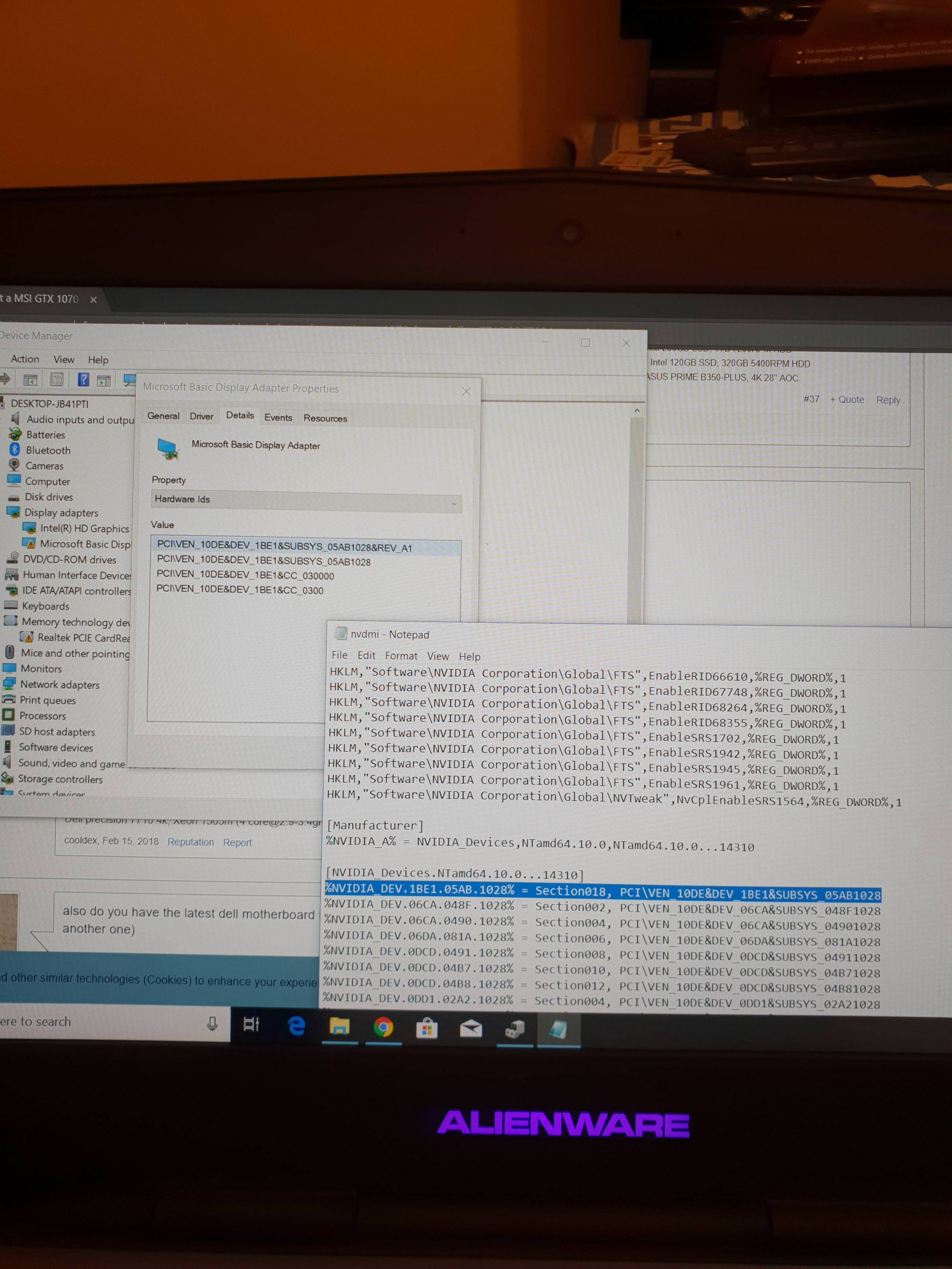Open Device Manager Help menu

click(x=98, y=360)
